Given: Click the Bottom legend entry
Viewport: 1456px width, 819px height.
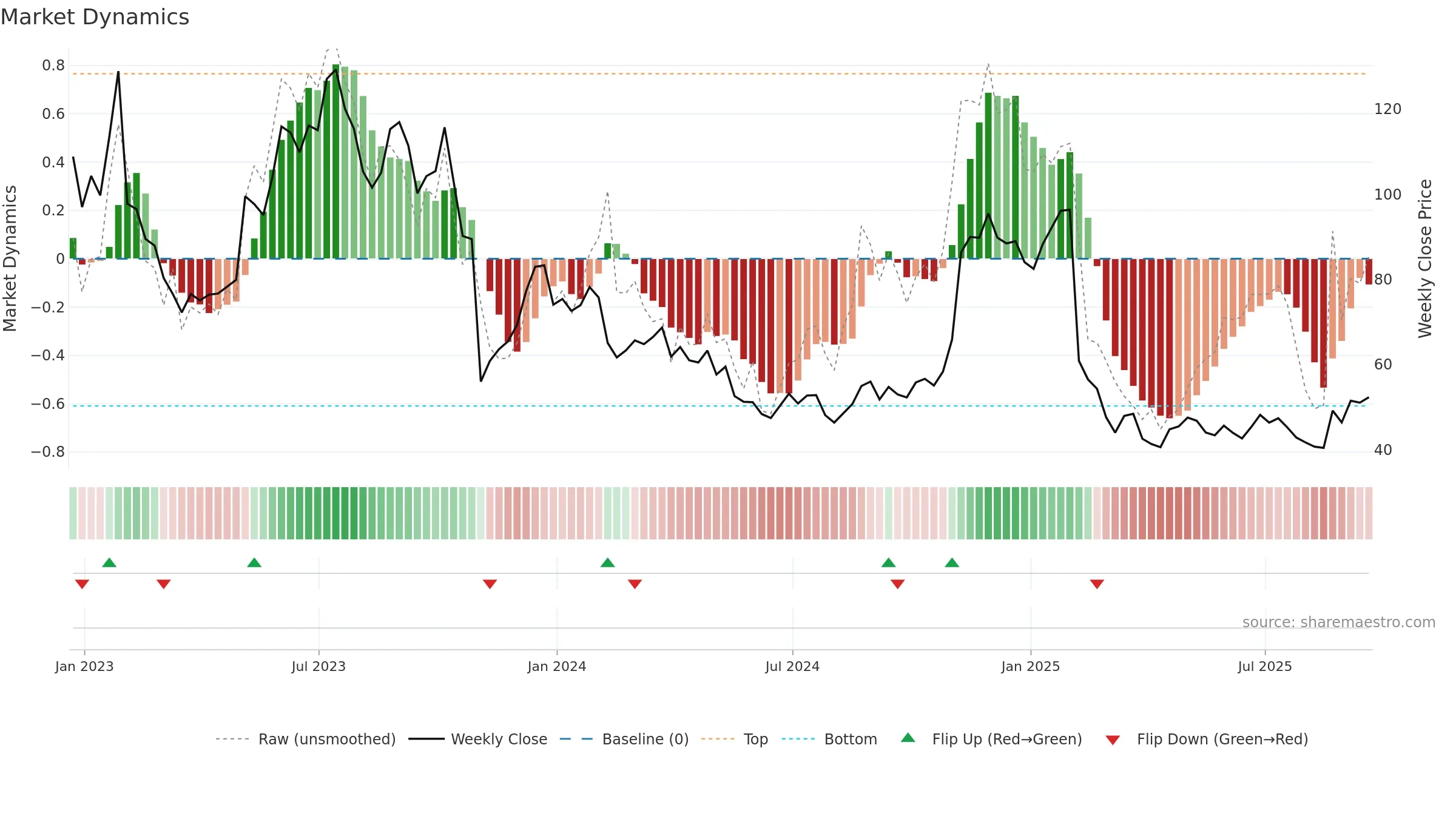Looking at the screenshot, I should (x=829, y=739).
